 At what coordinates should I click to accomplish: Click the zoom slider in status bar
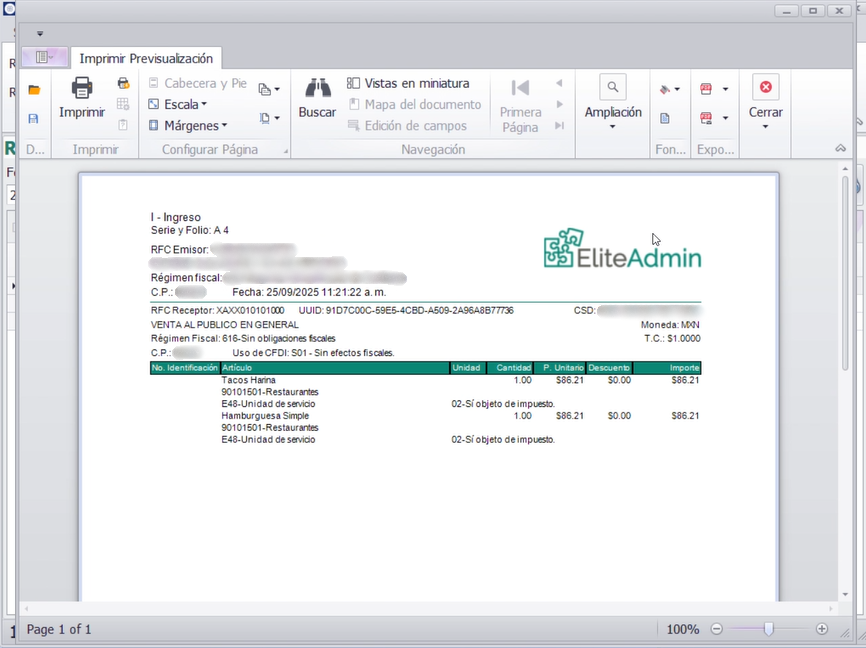click(x=768, y=629)
